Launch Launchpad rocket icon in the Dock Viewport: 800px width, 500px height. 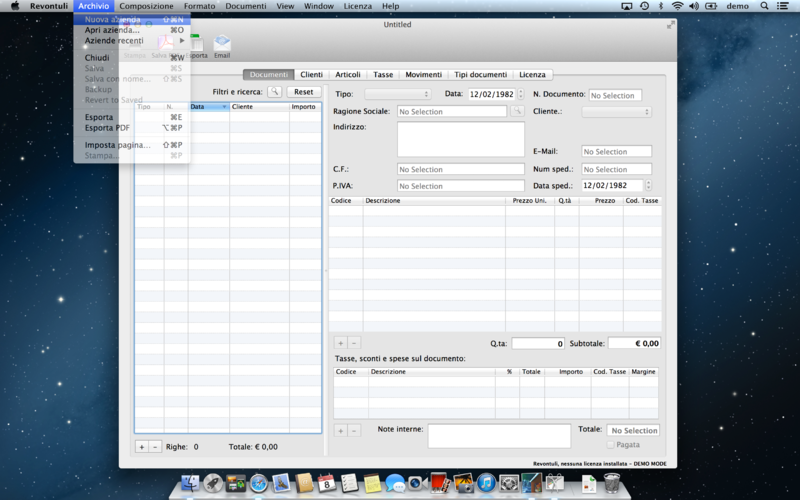point(213,482)
